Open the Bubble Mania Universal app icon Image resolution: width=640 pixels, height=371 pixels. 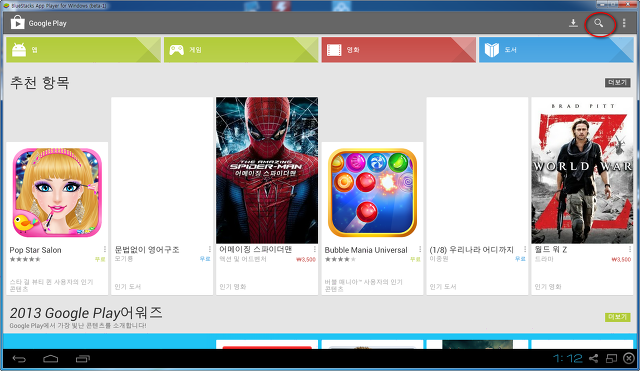(x=372, y=192)
